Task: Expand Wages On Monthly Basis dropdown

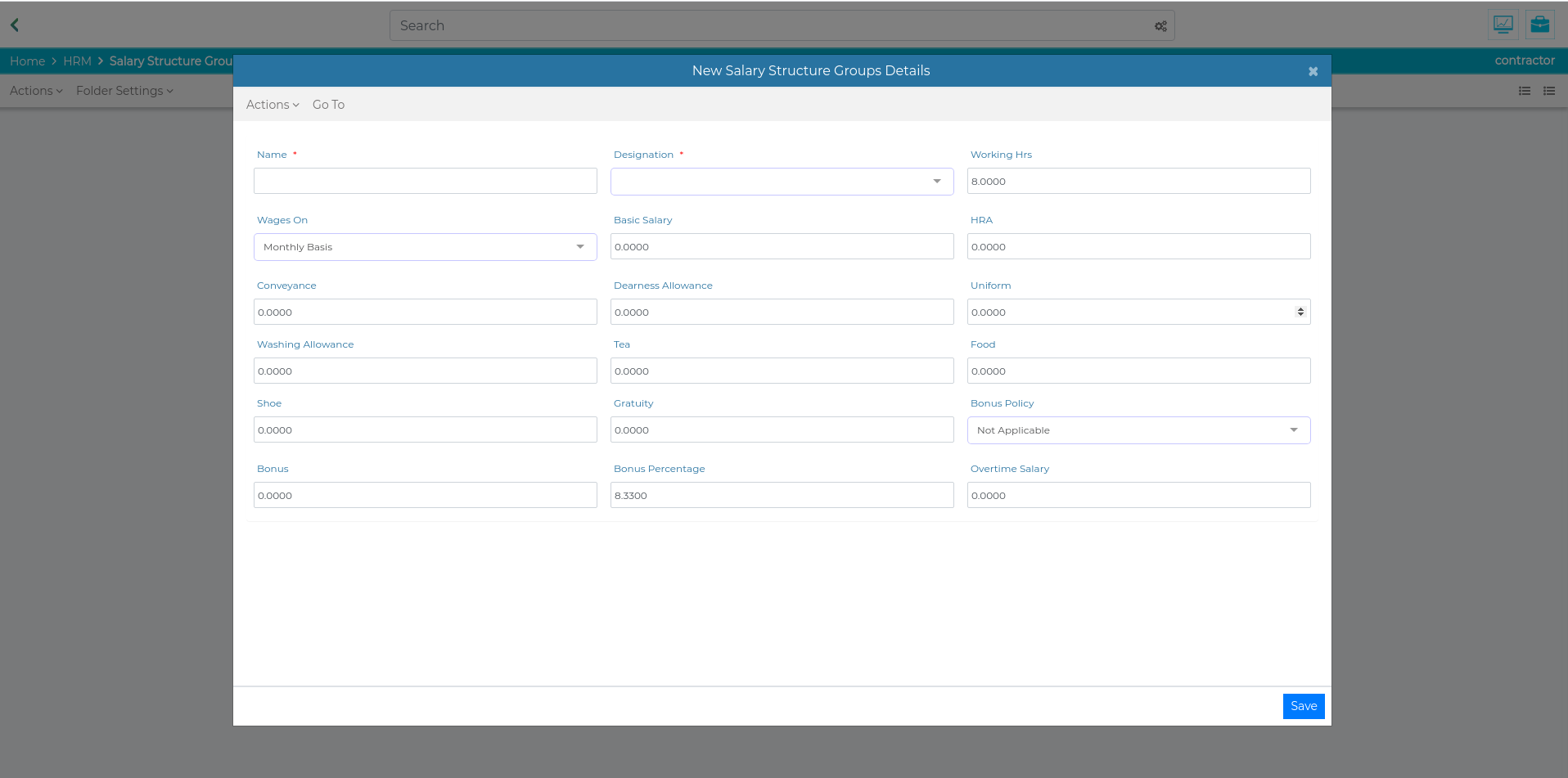Action: 426,247
